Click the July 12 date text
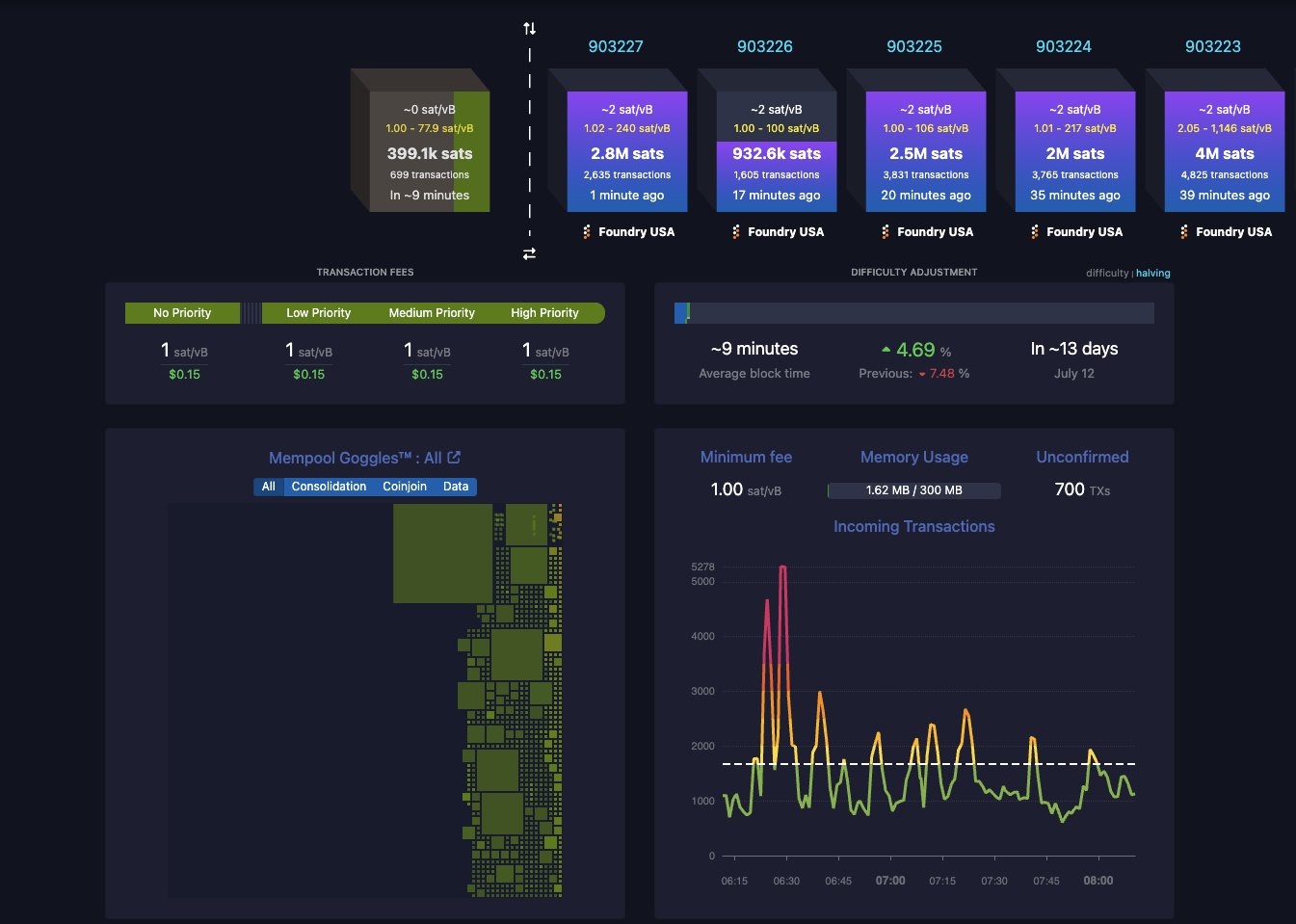The width and height of the screenshot is (1296, 924). [x=1074, y=374]
